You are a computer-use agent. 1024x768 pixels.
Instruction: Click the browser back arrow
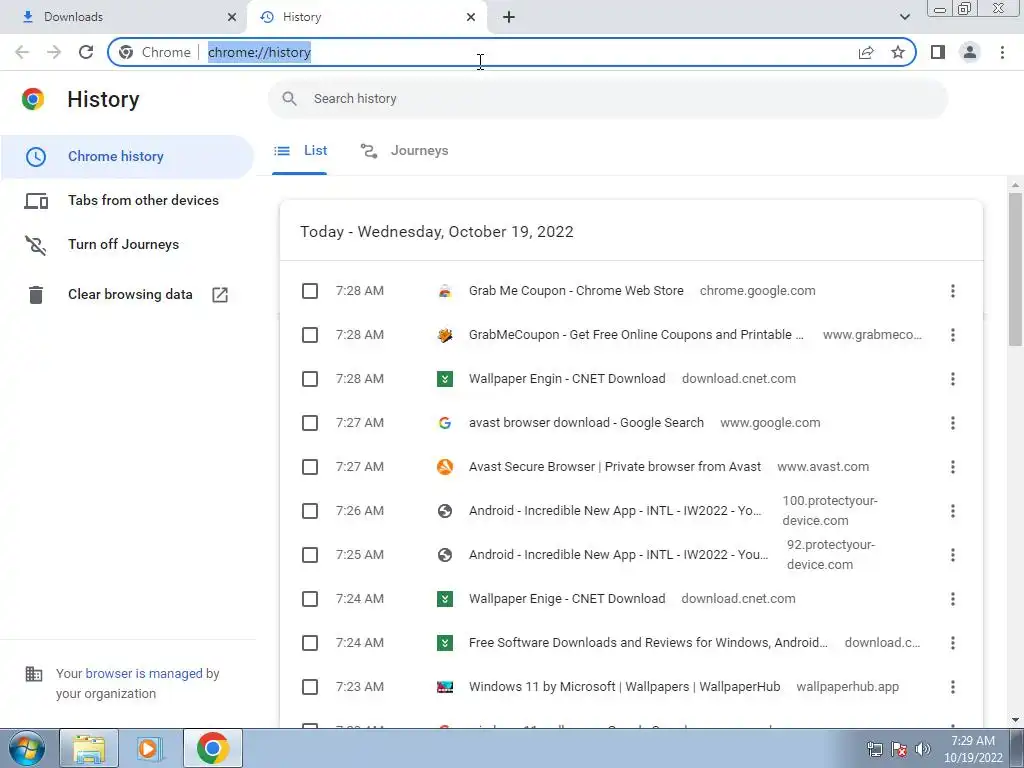point(22,52)
